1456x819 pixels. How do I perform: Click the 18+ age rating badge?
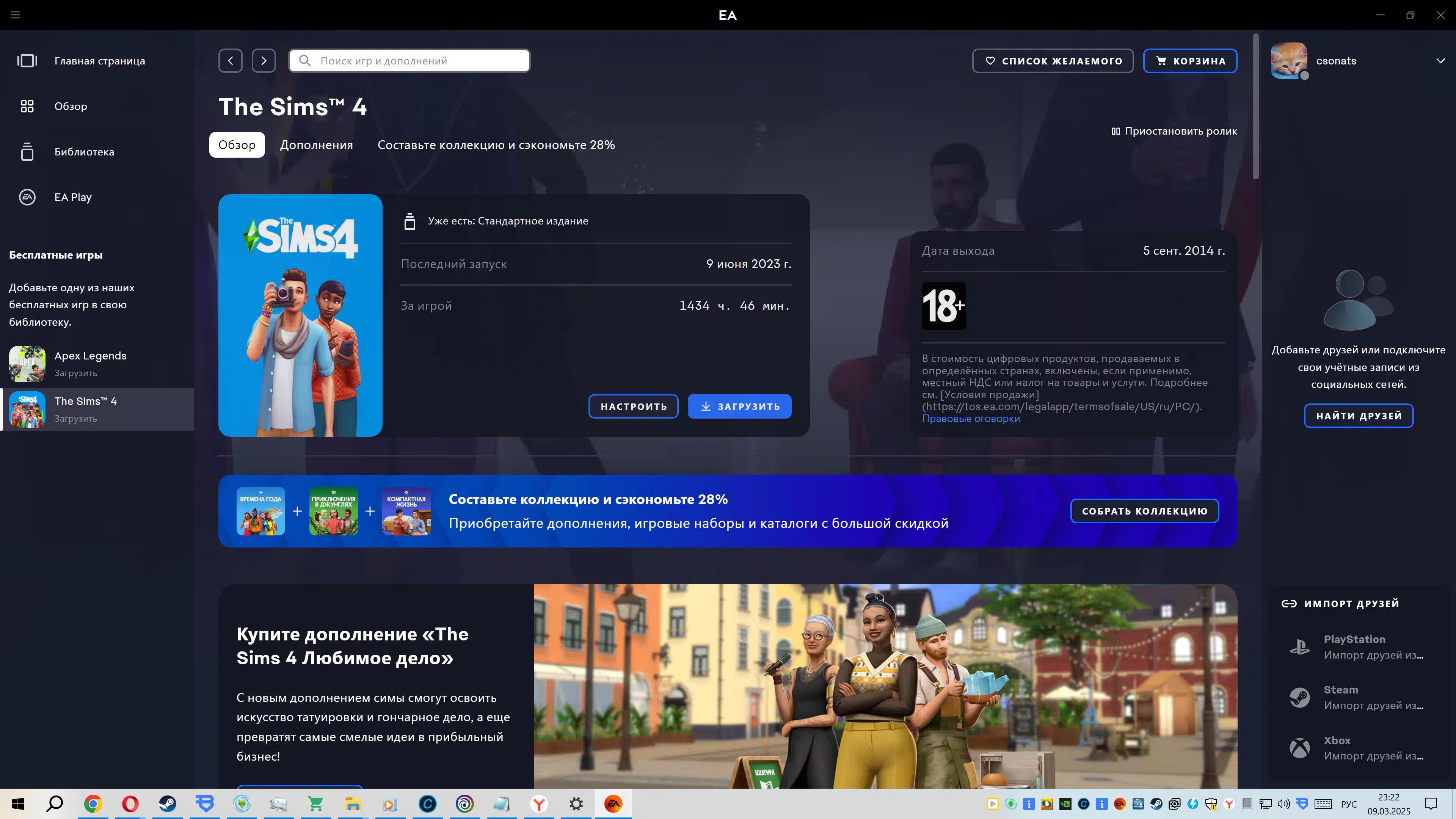tap(944, 306)
